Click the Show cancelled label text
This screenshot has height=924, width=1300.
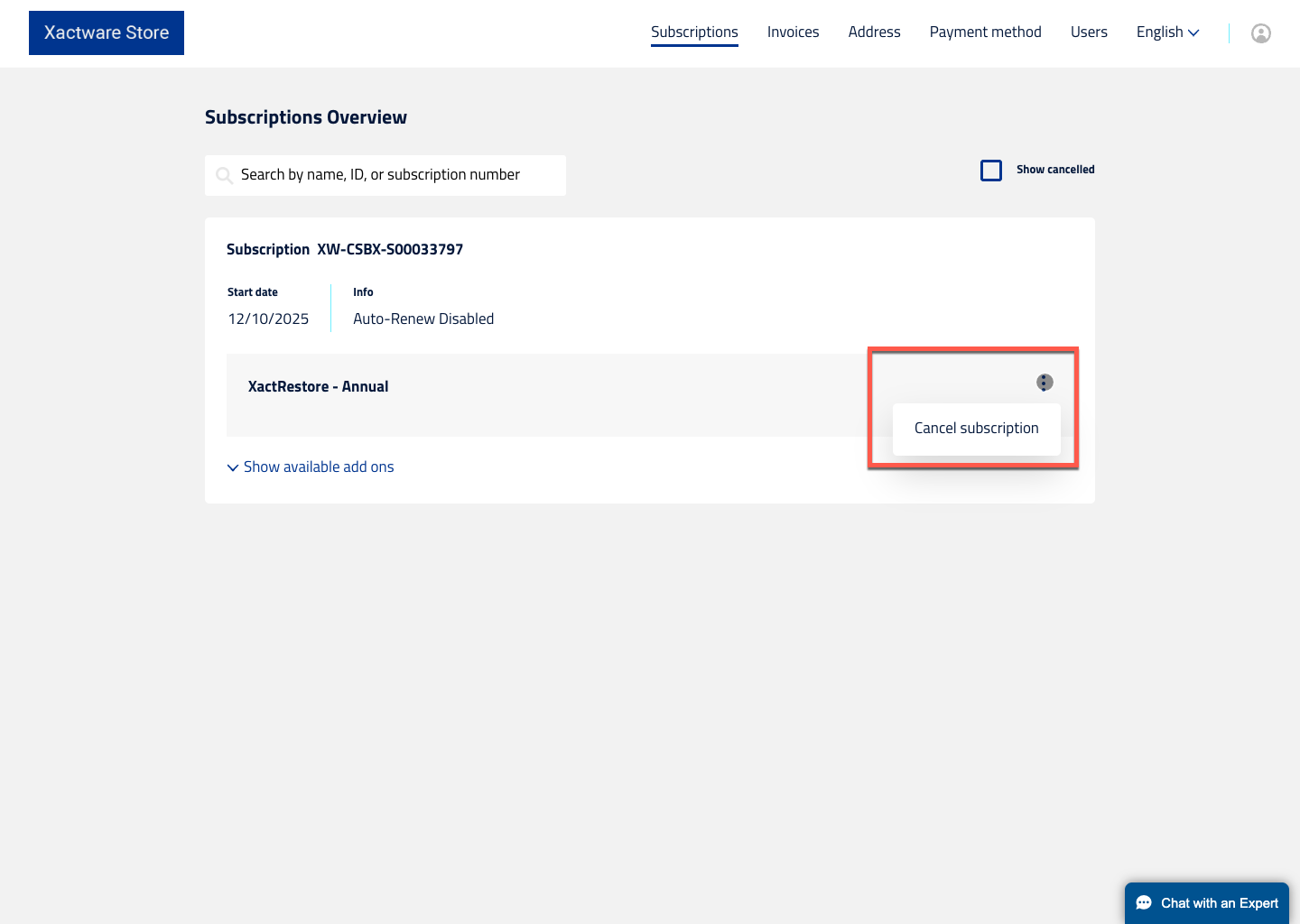pyautogui.click(x=1055, y=170)
